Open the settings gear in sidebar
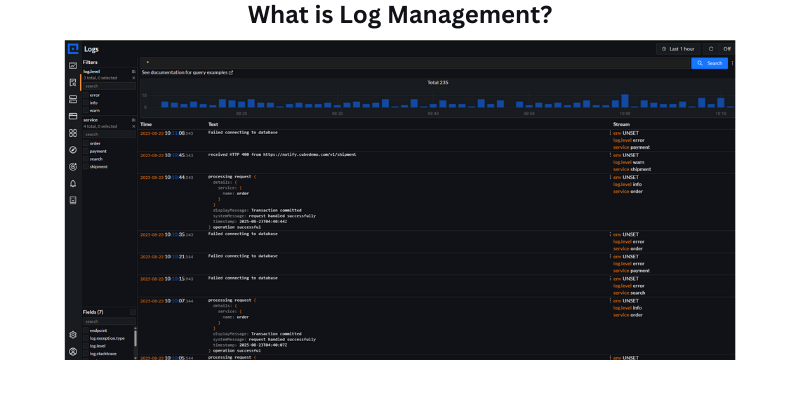Screen dimensions: 800x400 pyautogui.click(x=73, y=335)
